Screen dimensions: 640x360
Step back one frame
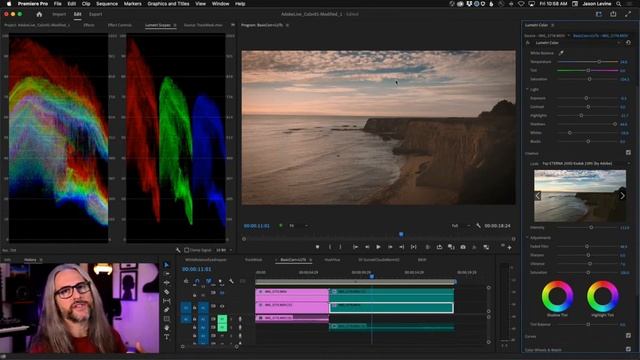pos(367,247)
